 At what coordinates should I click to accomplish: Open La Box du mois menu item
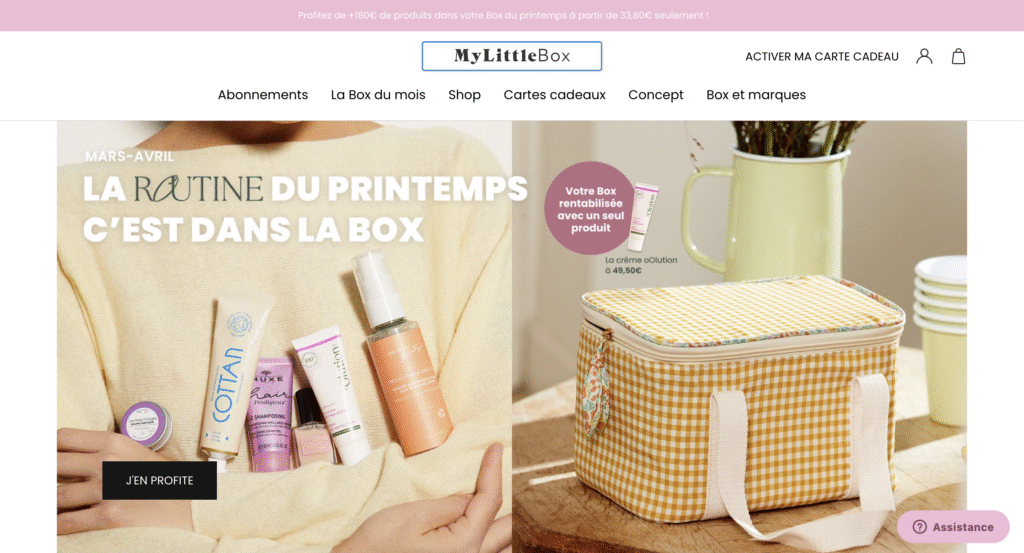coord(378,95)
